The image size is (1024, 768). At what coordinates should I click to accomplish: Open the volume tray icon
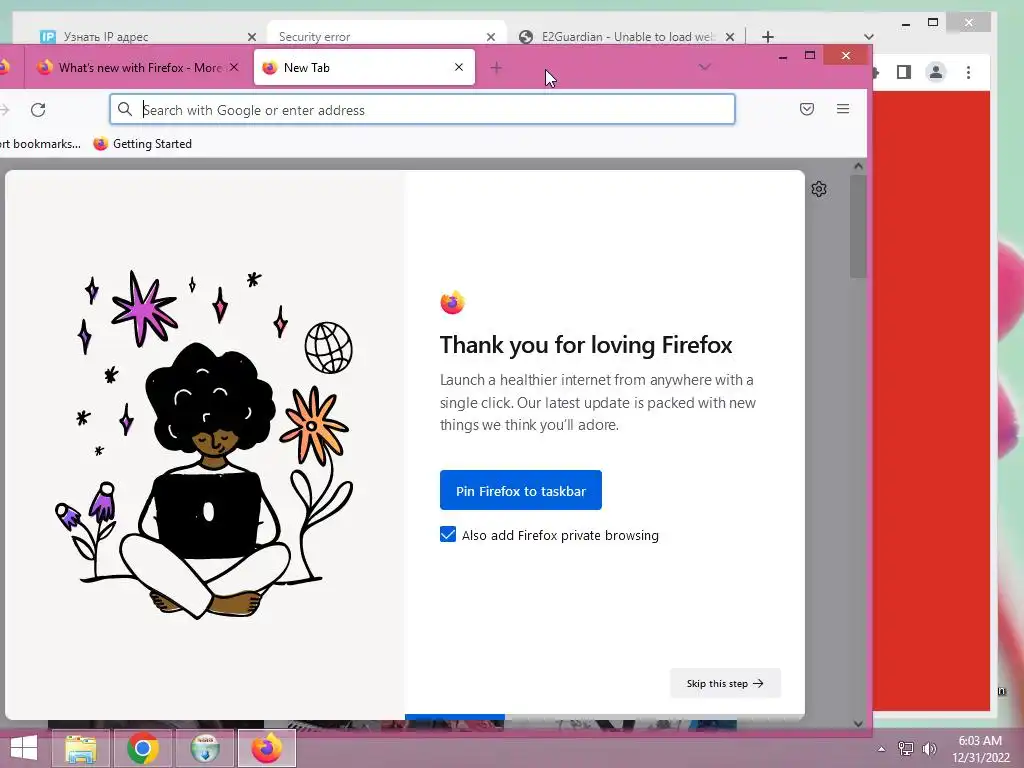929,749
